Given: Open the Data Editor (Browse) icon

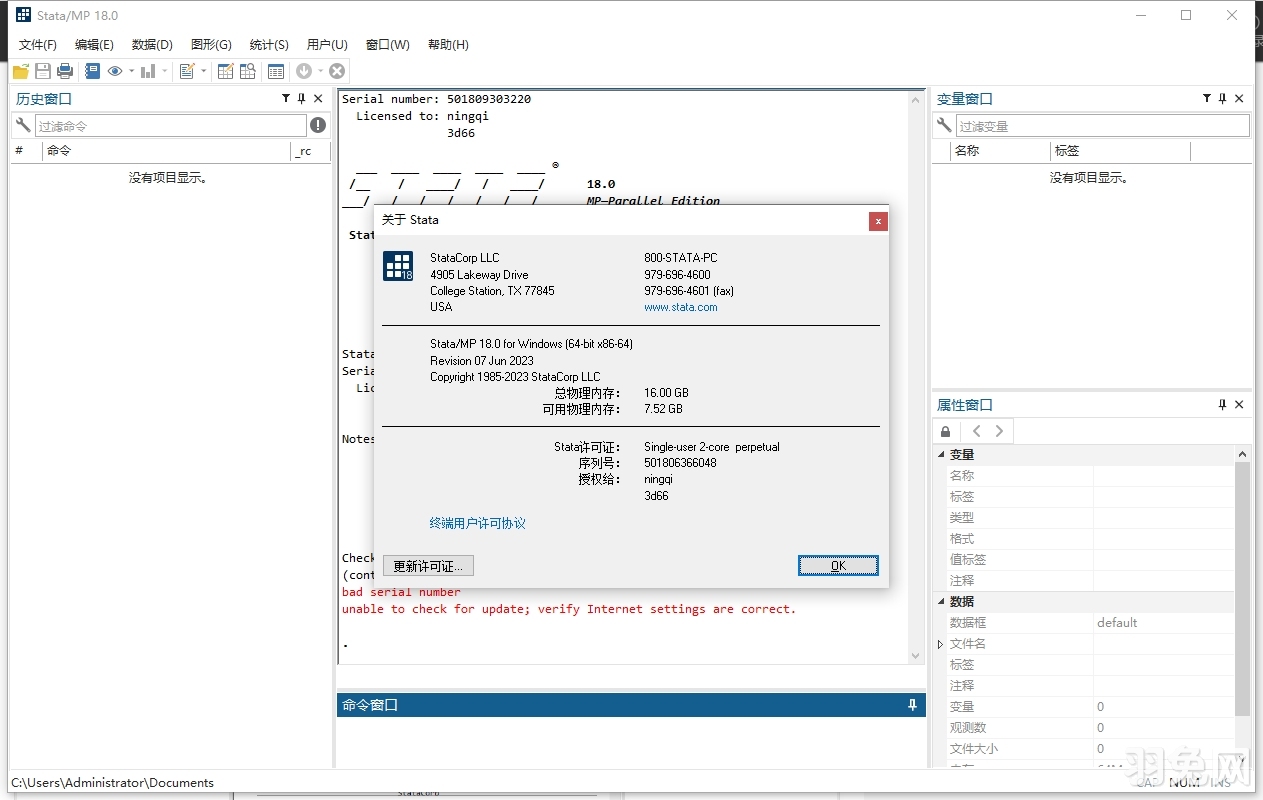Looking at the screenshot, I should tap(247, 70).
